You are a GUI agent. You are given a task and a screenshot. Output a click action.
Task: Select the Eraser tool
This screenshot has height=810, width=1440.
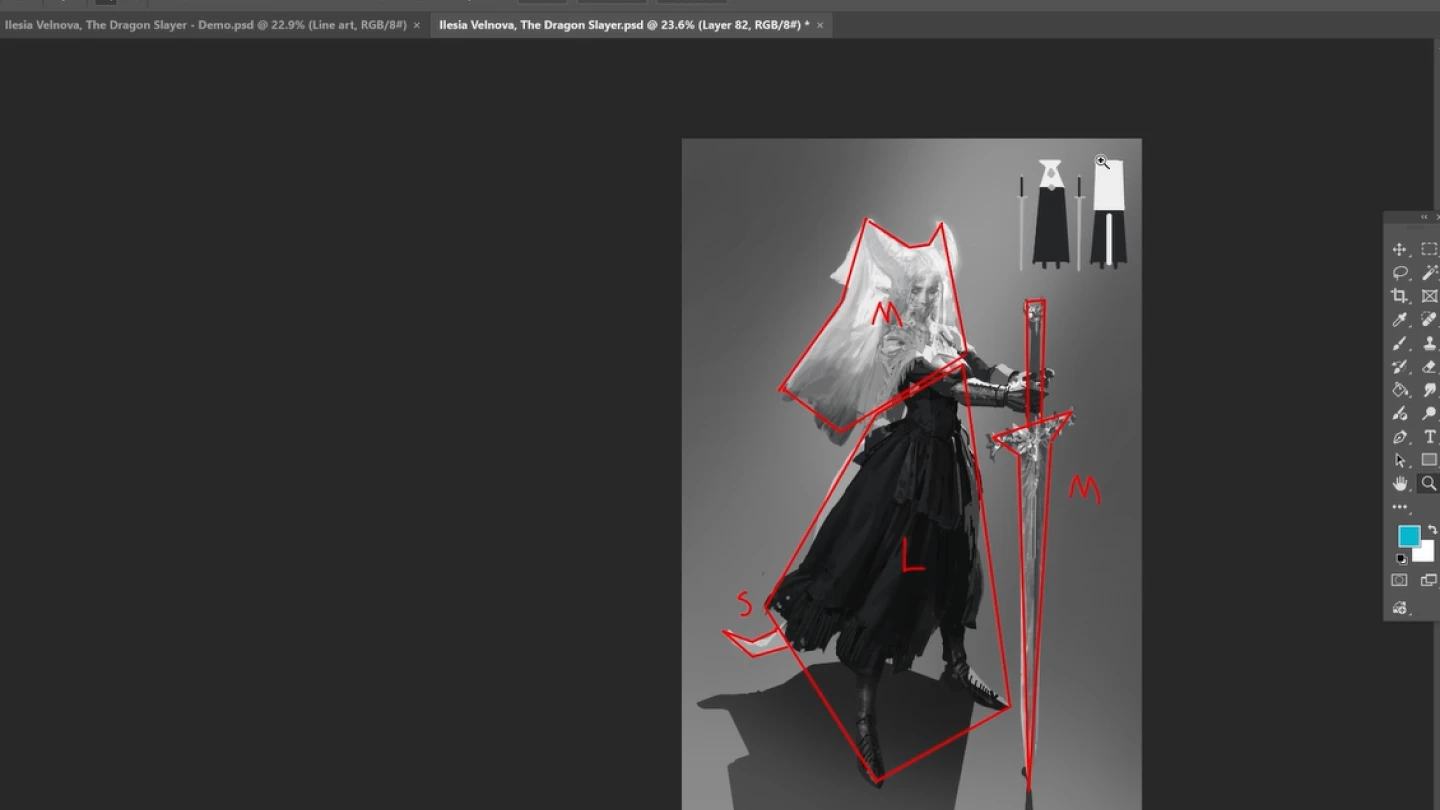(1429, 366)
